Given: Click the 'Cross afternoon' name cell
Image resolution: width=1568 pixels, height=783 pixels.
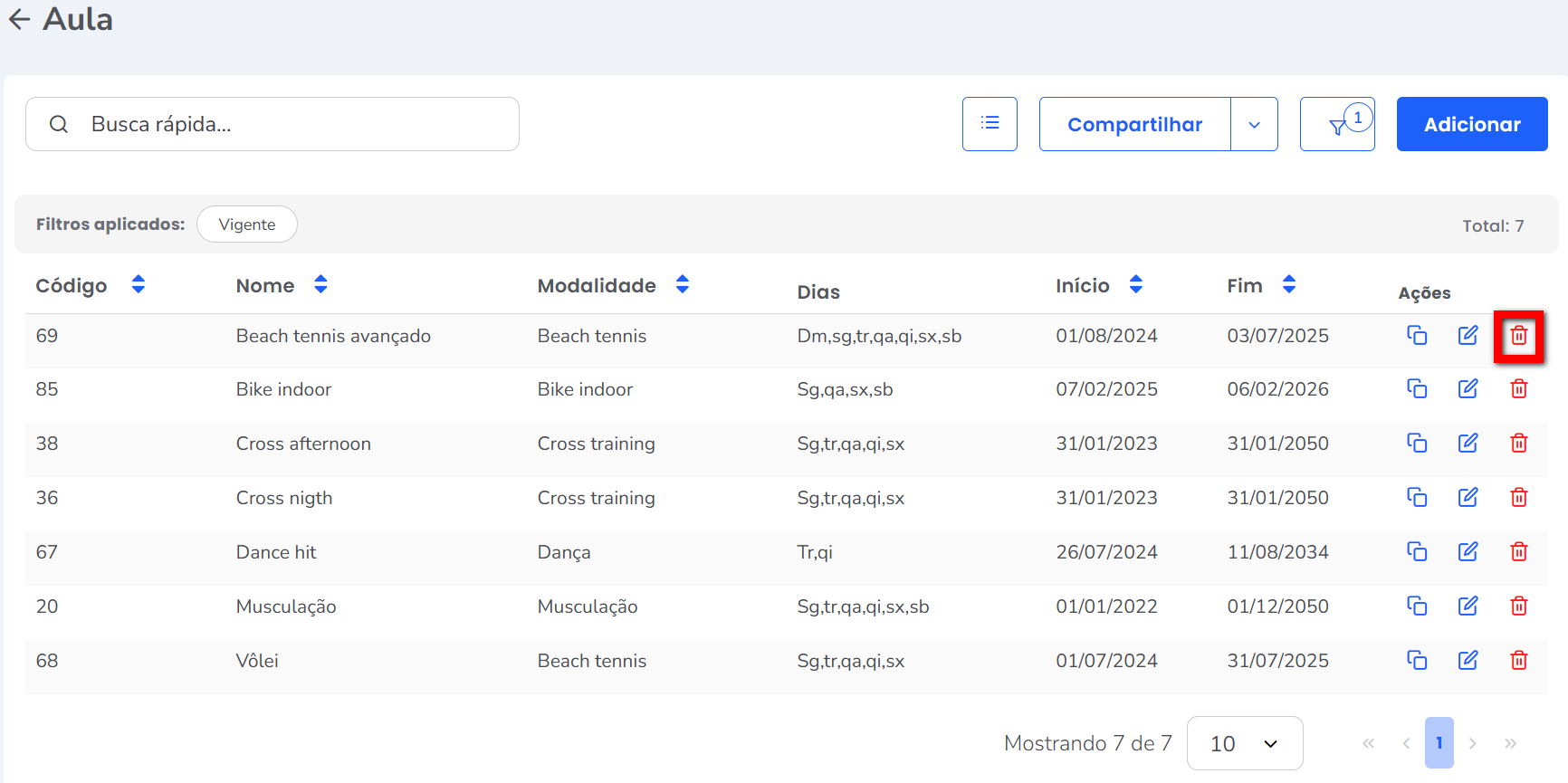Looking at the screenshot, I should [x=303, y=444].
